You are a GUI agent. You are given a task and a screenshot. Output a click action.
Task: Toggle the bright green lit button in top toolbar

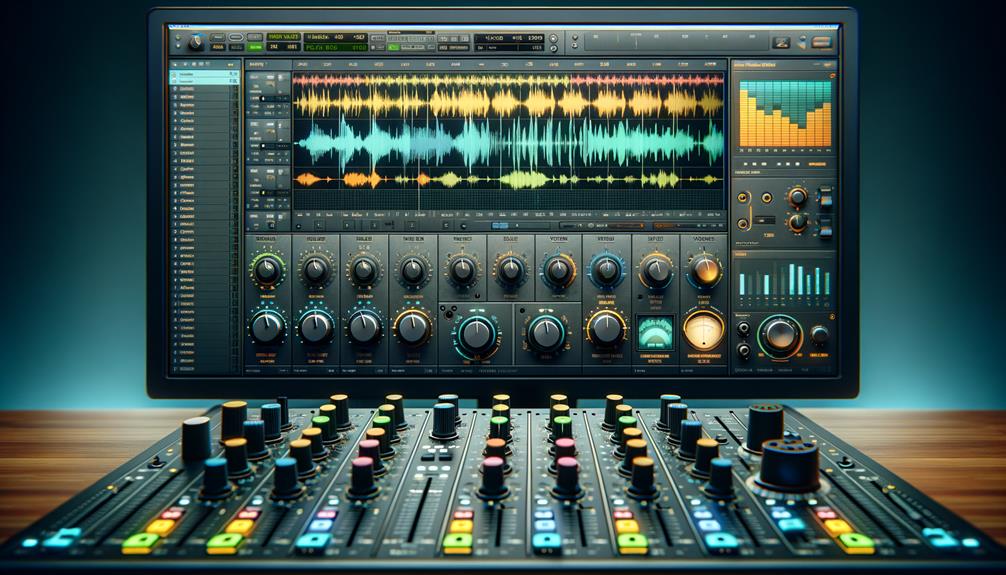coord(255,47)
